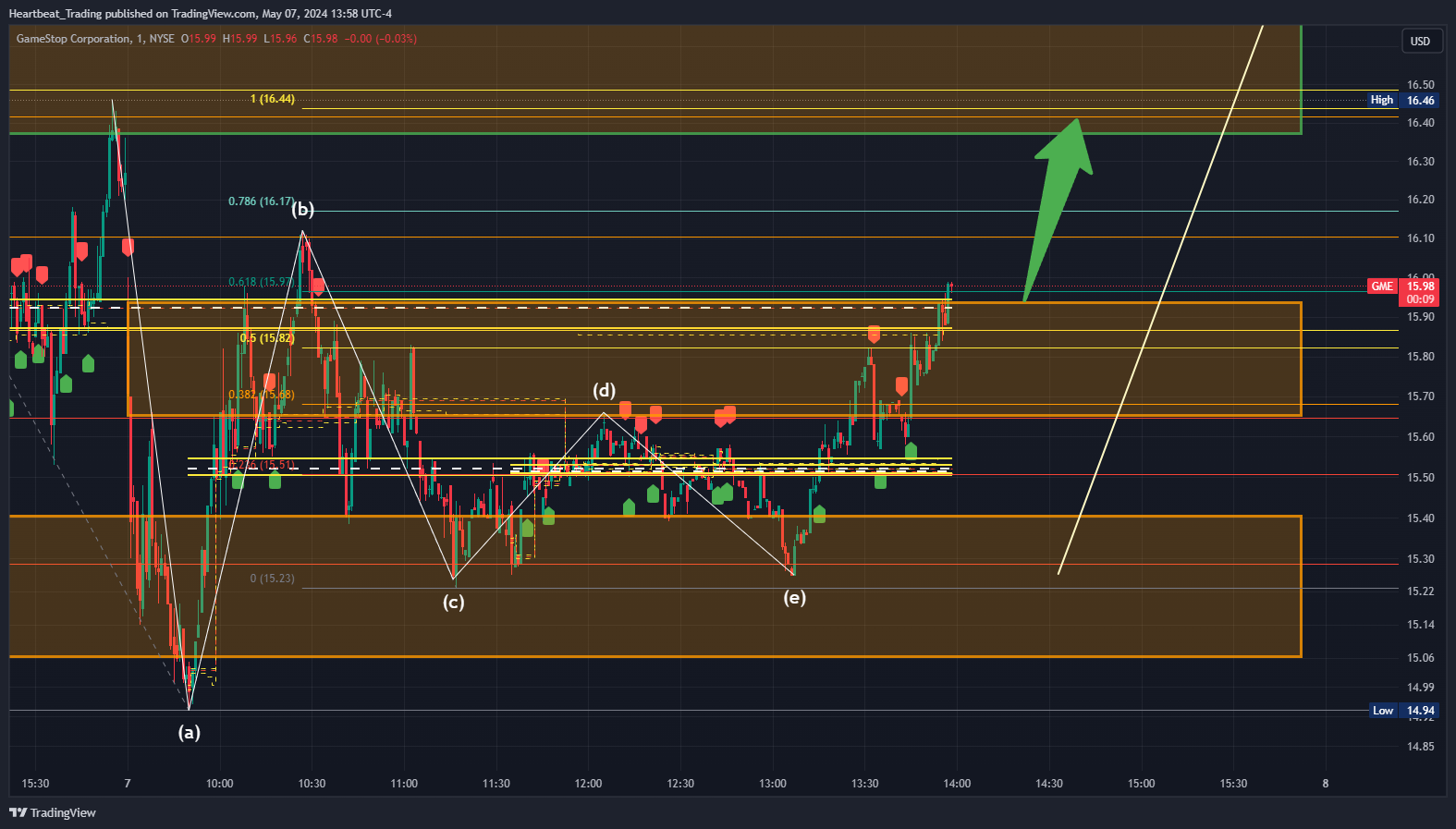
Task: Select the Fibonacci label 1 (16.44)
Action: [273, 99]
